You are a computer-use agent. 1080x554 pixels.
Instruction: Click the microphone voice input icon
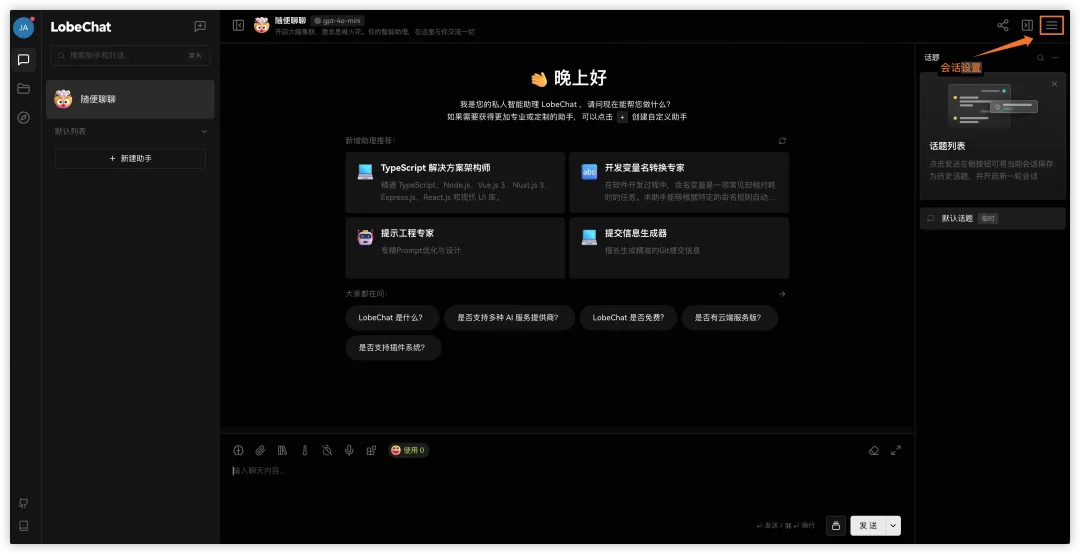(349, 450)
